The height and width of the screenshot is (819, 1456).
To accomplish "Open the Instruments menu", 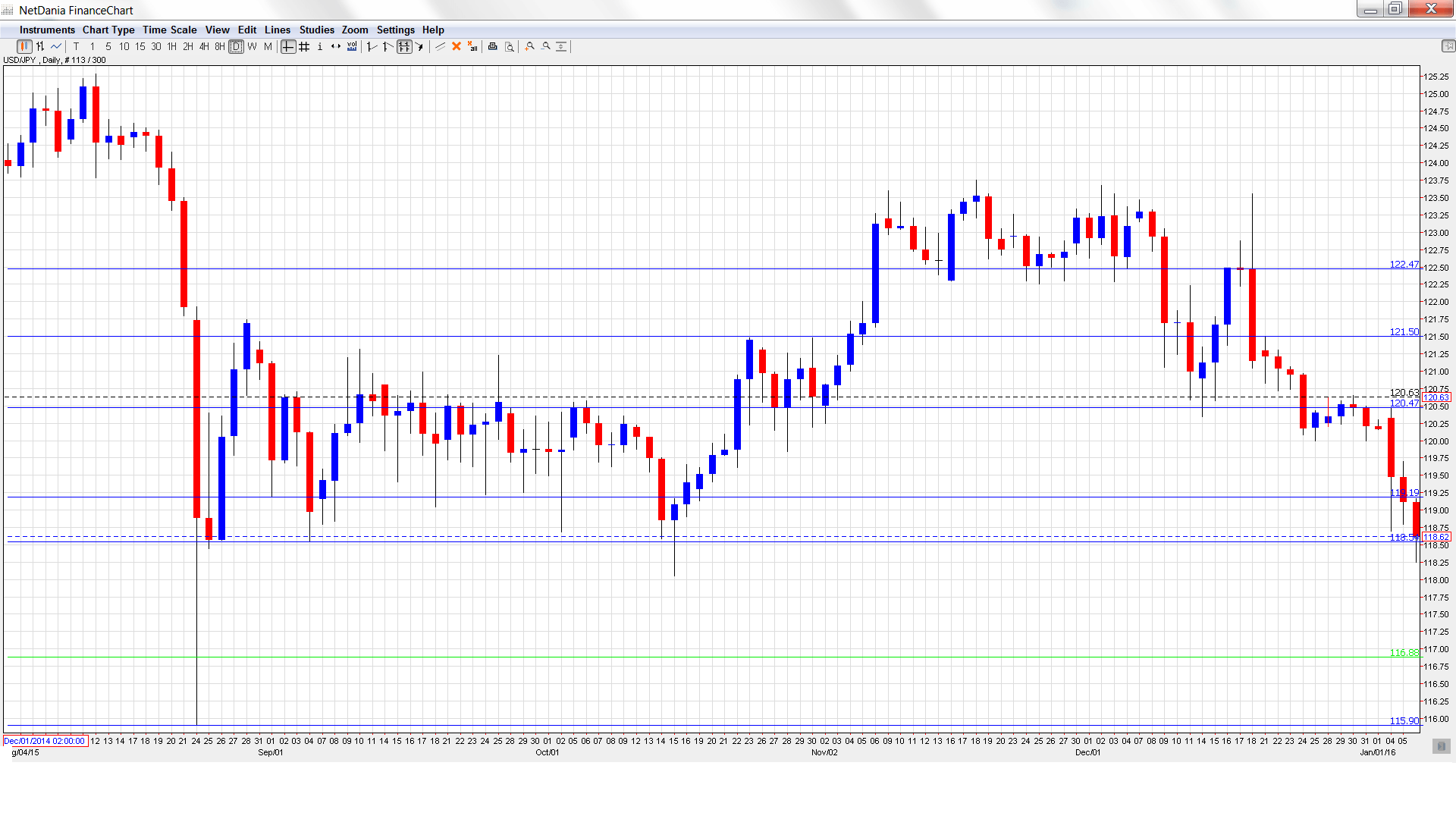I will (47, 30).
